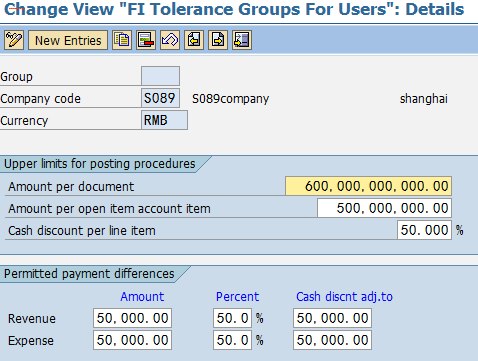Click the Currency field RMB
478x361 pixels.
pos(164,120)
